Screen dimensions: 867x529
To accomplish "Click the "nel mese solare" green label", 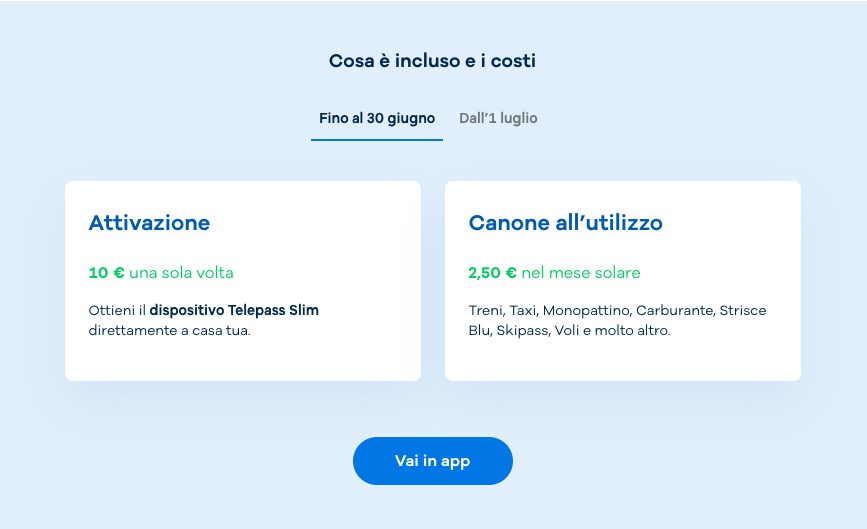I will 581,273.
